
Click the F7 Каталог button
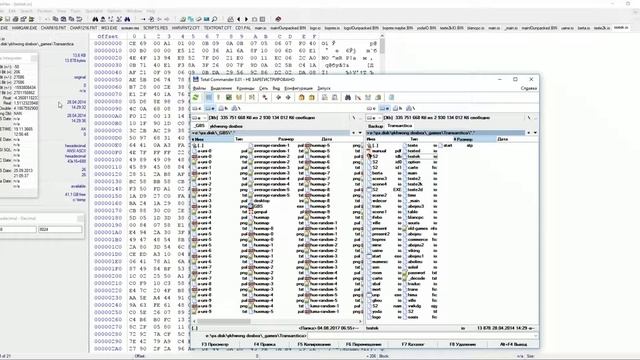coord(413,344)
